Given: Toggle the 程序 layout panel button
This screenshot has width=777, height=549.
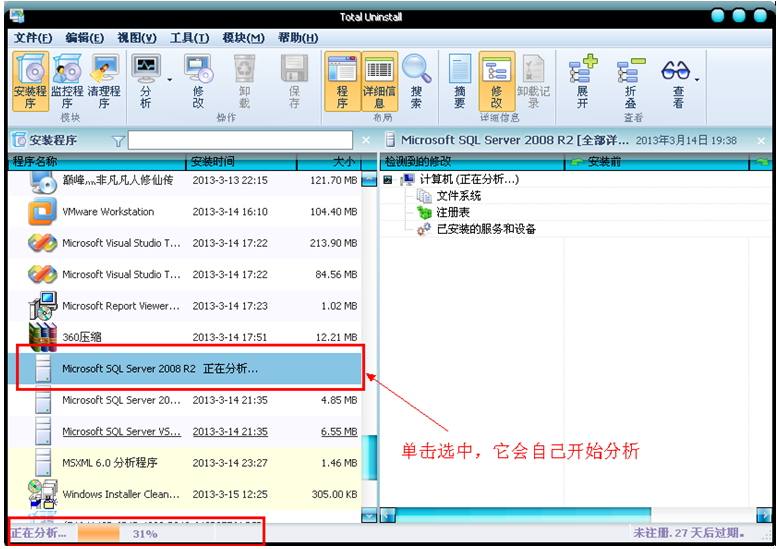Looking at the screenshot, I should click(x=342, y=82).
